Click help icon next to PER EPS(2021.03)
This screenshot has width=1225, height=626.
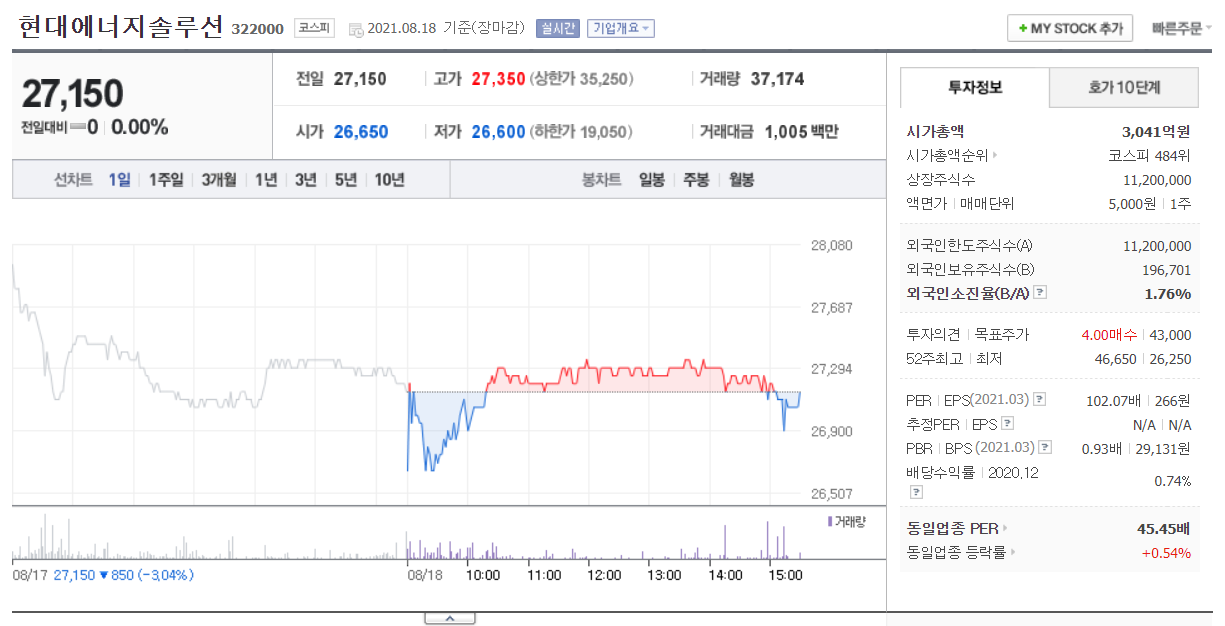[x=1040, y=400]
